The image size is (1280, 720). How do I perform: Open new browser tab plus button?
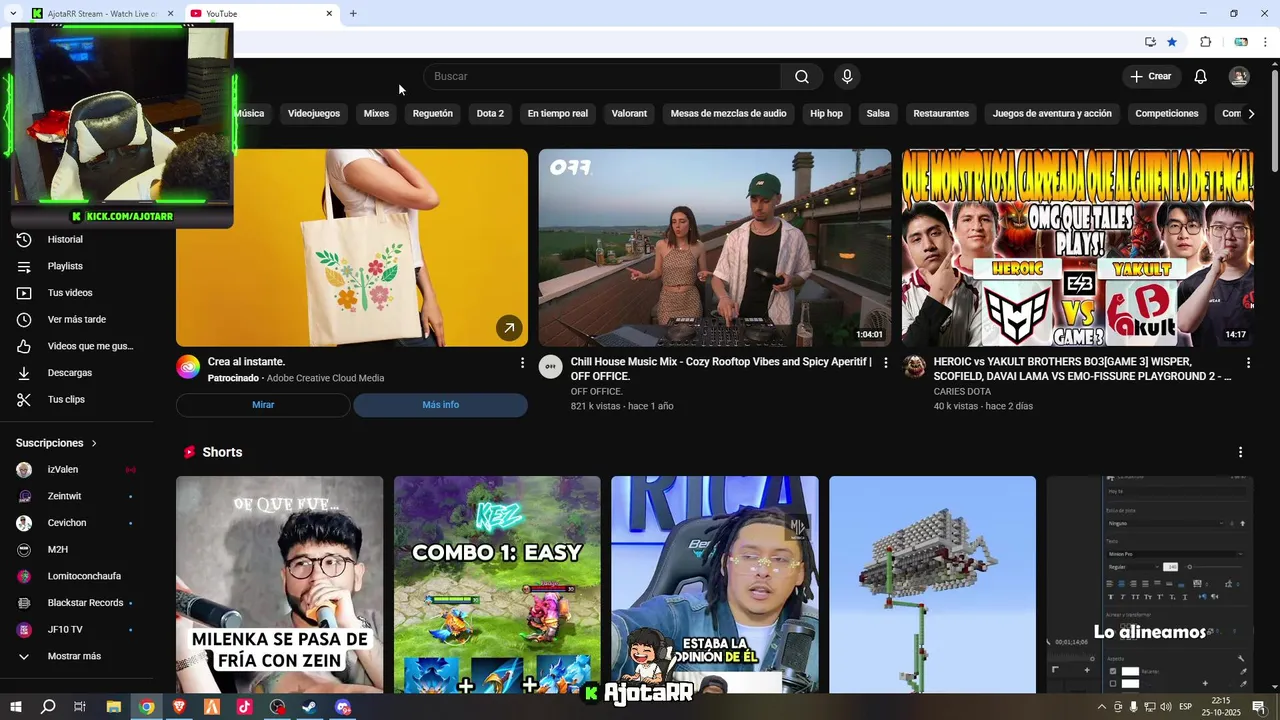[x=353, y=13]
